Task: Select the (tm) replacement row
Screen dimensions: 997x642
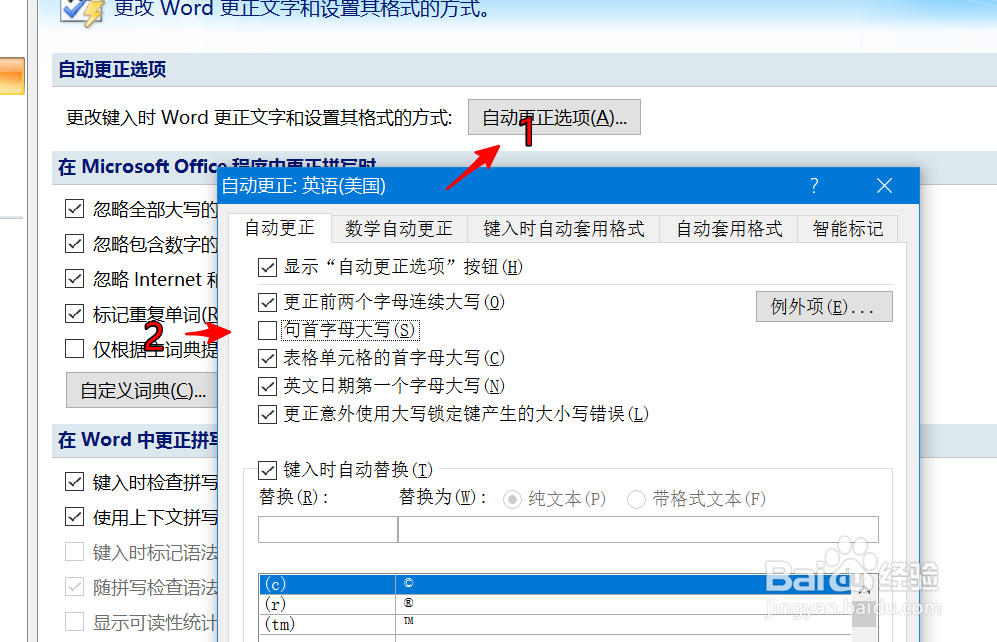Action: tap(554, 624)
